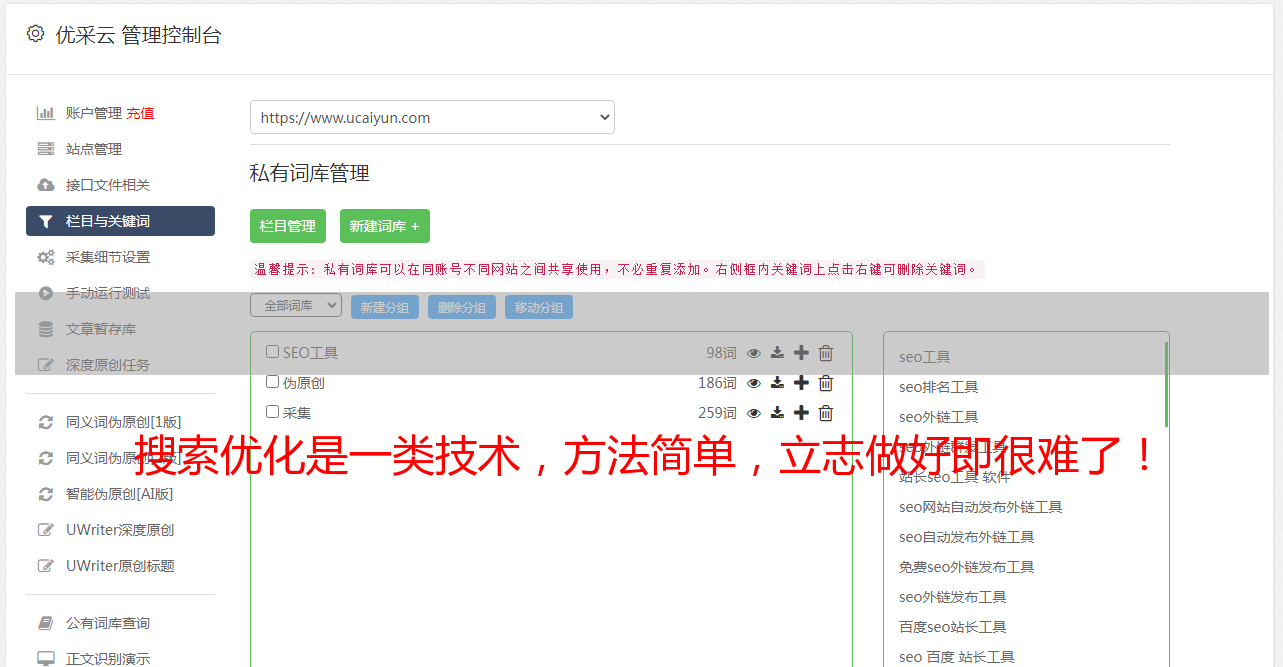Click the red 充值 link
The width and height of the screenshot is (1283, 667).
[140, 113]
